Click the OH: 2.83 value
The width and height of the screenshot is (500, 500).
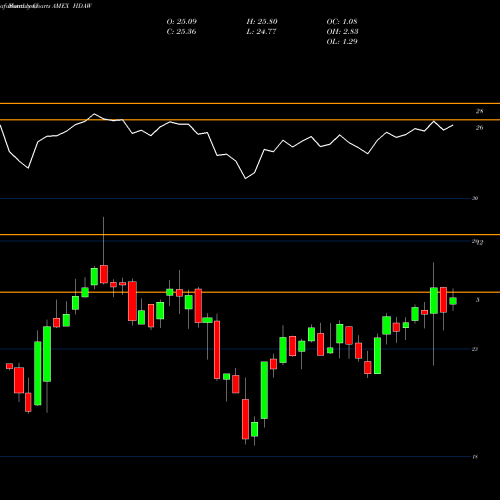[342, 32]
